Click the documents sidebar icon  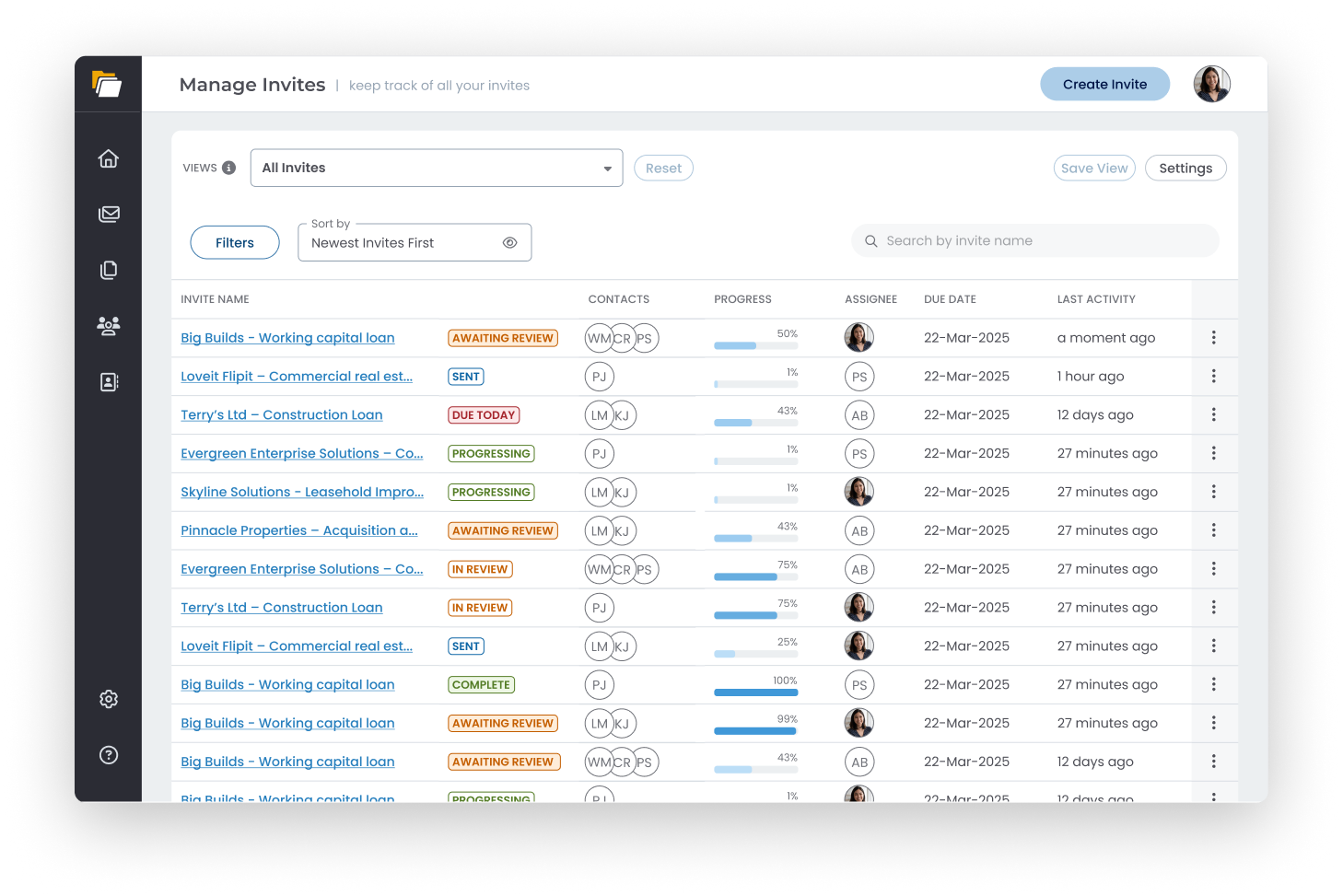(109, 270)
